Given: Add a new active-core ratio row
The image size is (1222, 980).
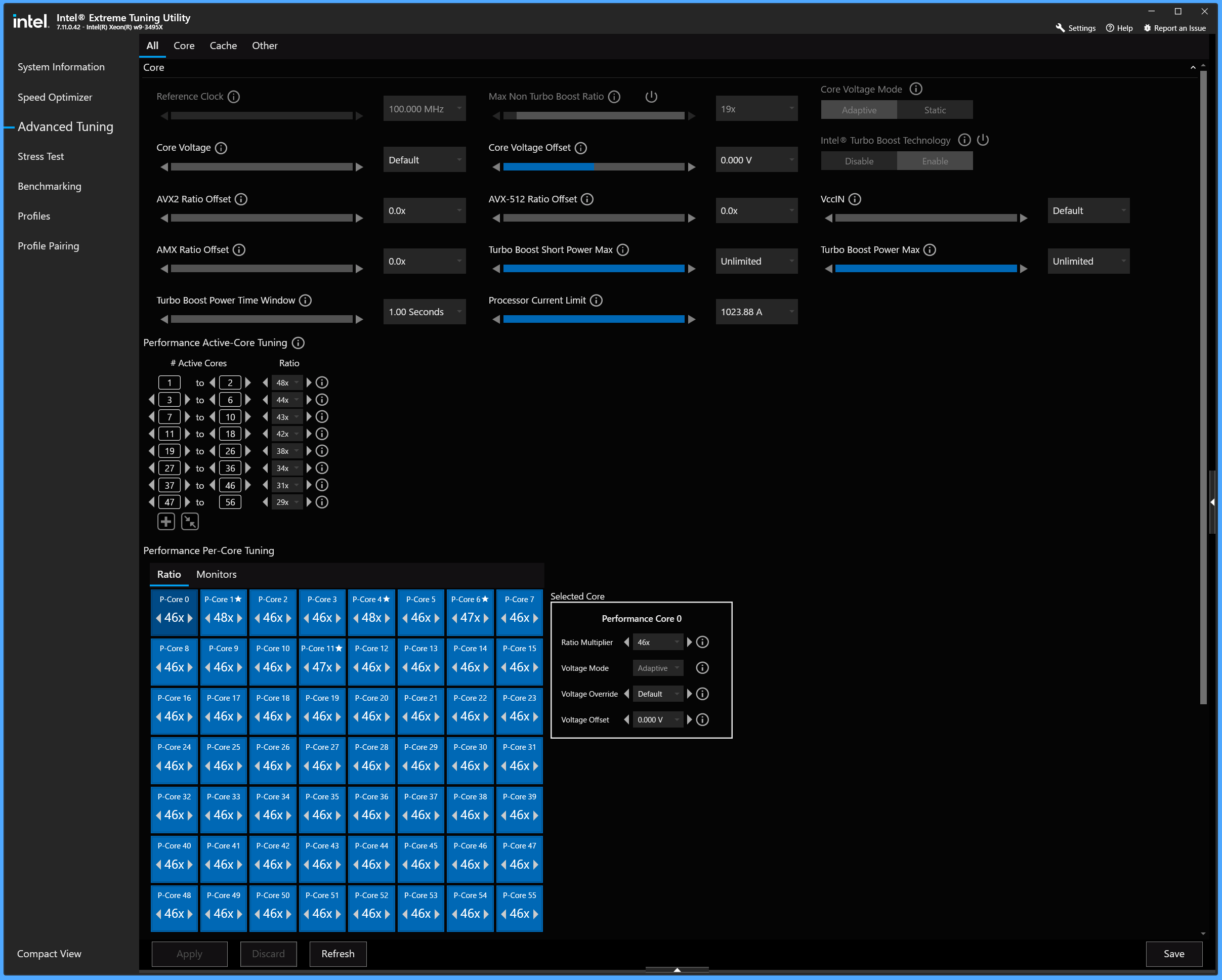Looking at the screenshot, I should (166, 522).
